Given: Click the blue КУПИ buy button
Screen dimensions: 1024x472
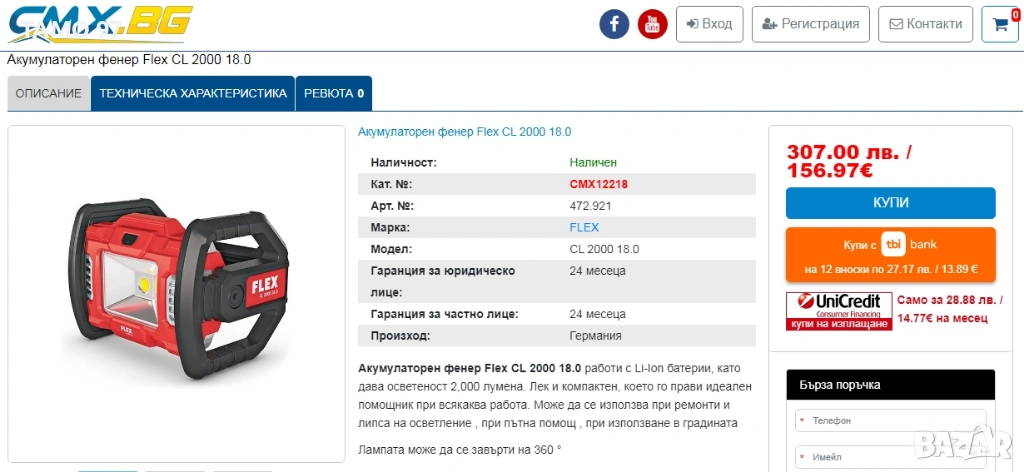Looking at the screenshot, I should click(891, 203).
